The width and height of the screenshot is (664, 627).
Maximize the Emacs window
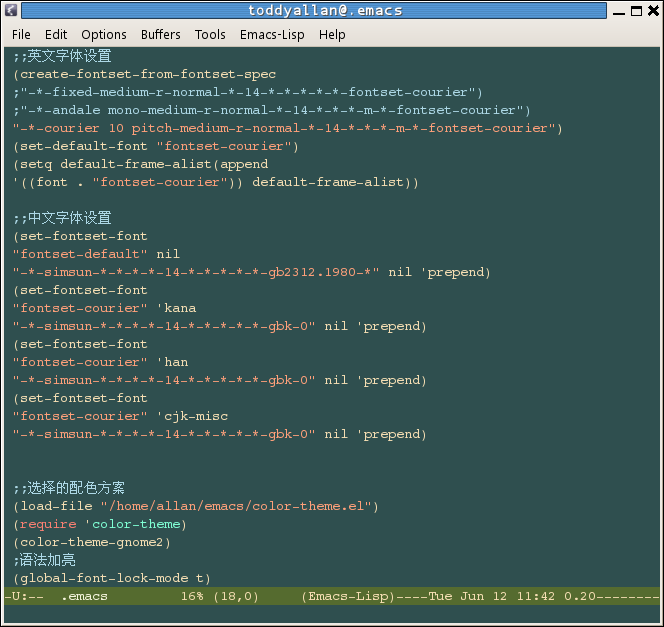point(636,11)
